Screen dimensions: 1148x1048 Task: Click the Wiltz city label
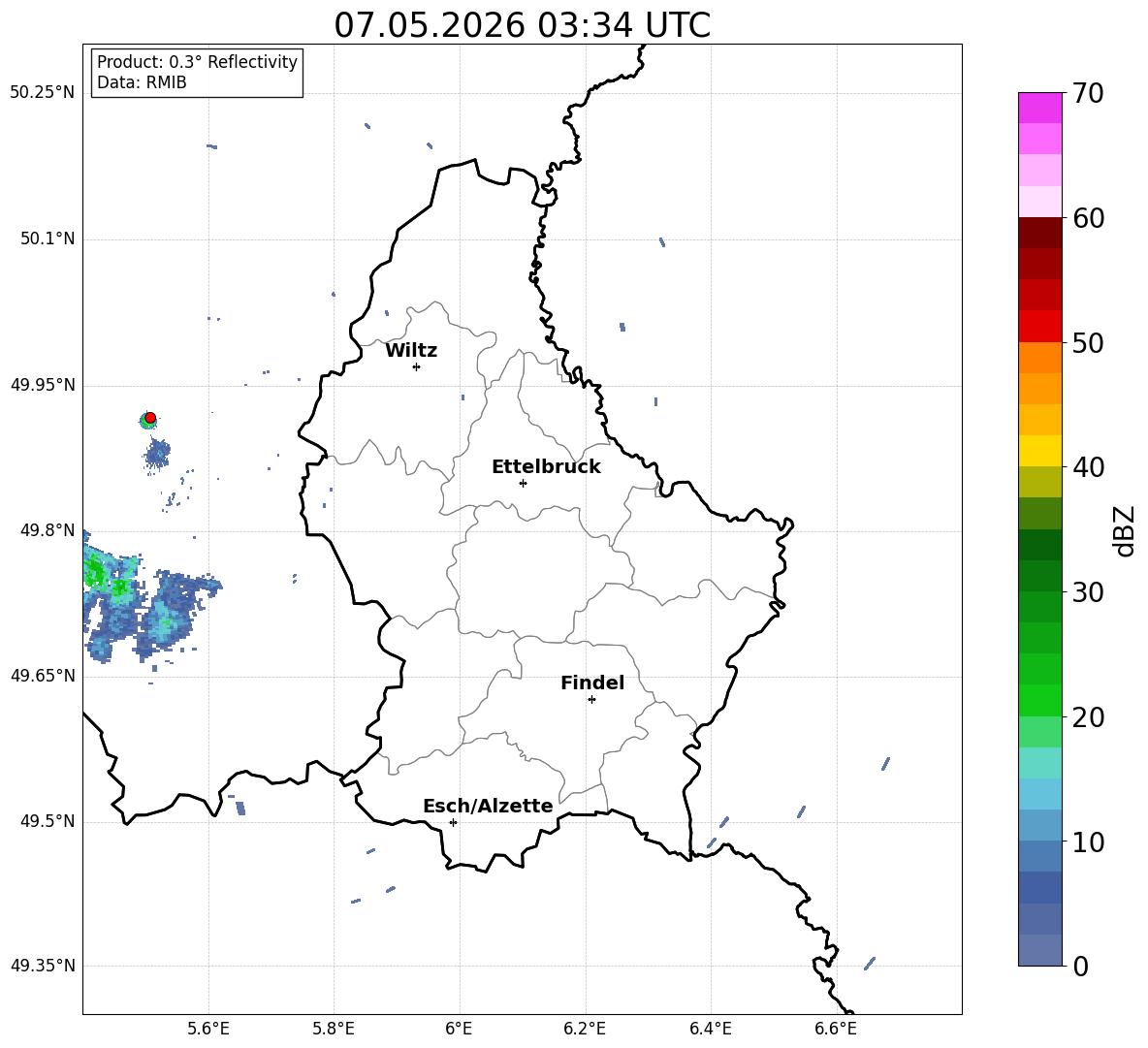[x=411, y=351]
